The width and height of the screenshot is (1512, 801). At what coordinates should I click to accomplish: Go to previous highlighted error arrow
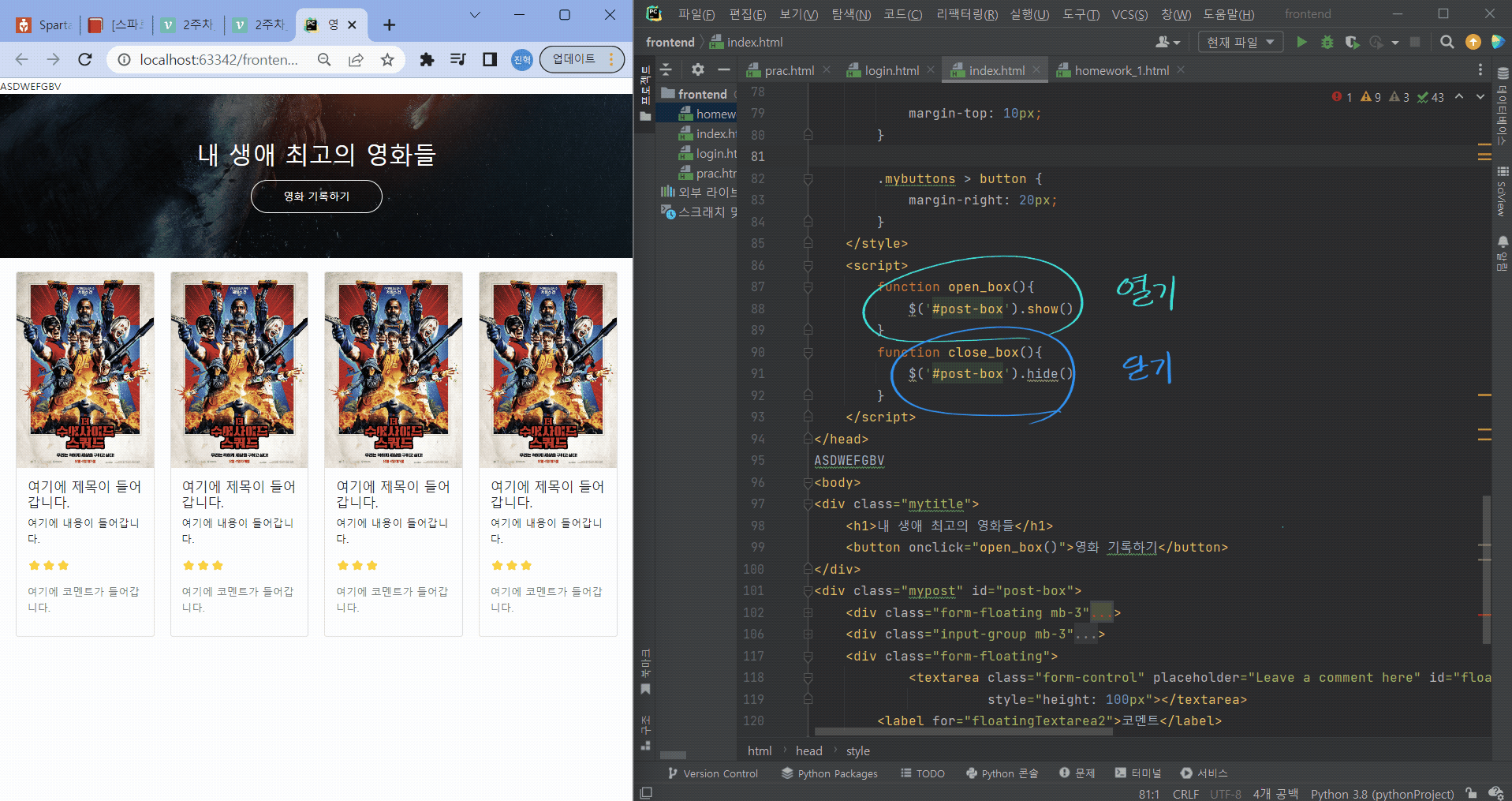coord(1459,97)
